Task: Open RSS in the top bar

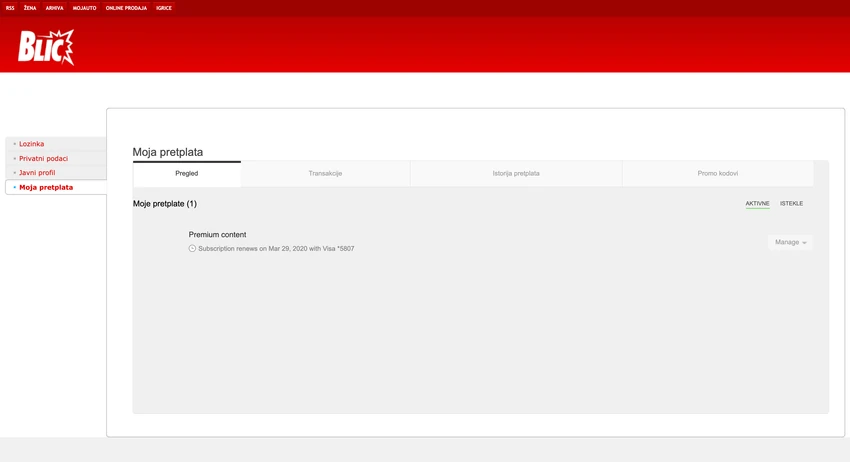Action: tap(10, 8)
